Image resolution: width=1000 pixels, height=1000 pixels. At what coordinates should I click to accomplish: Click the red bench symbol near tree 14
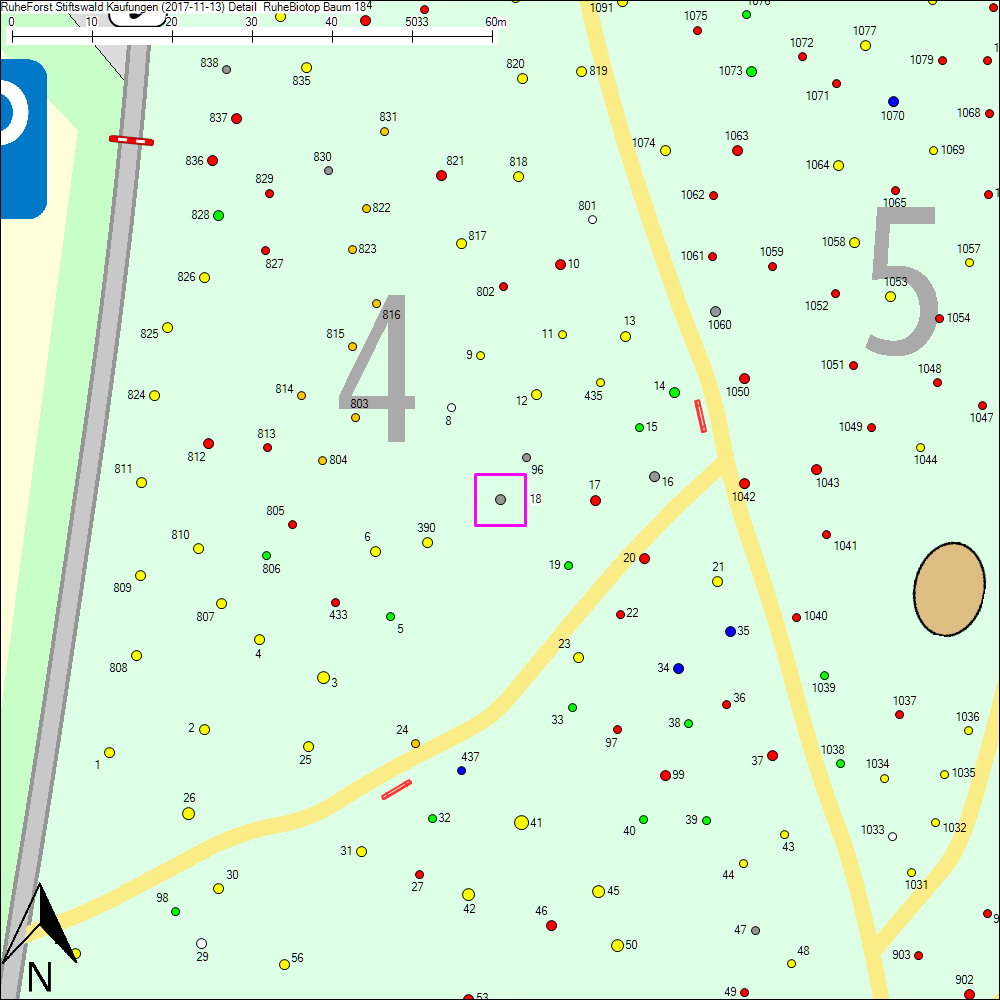[x=700, y=415]
